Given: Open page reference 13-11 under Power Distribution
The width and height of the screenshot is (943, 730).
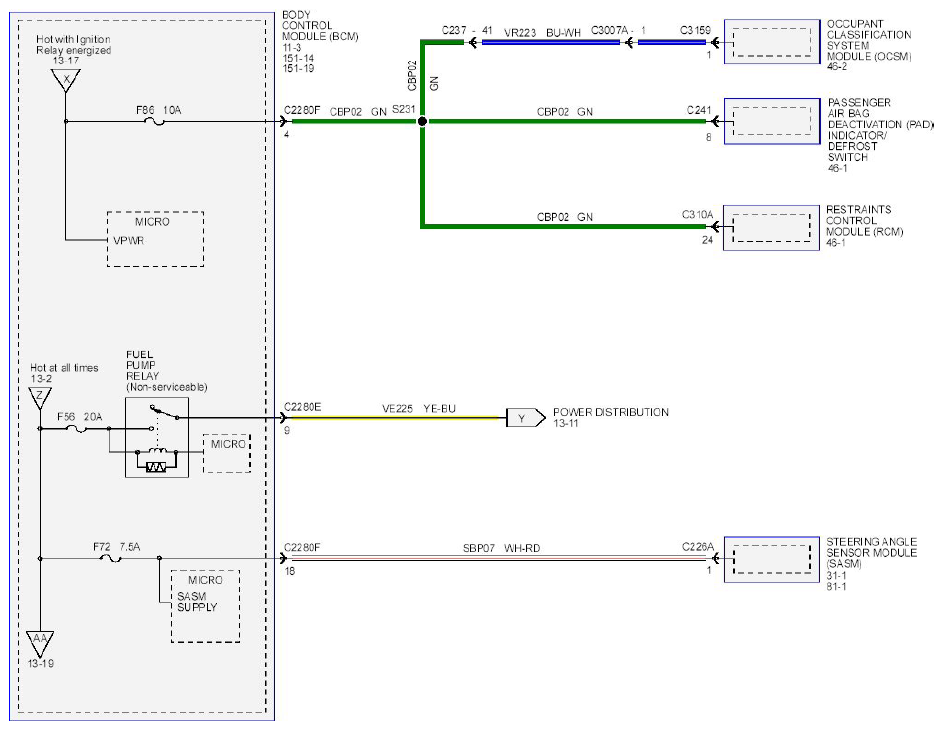Looking at the screenshot, I should click(x=565, y=423).
